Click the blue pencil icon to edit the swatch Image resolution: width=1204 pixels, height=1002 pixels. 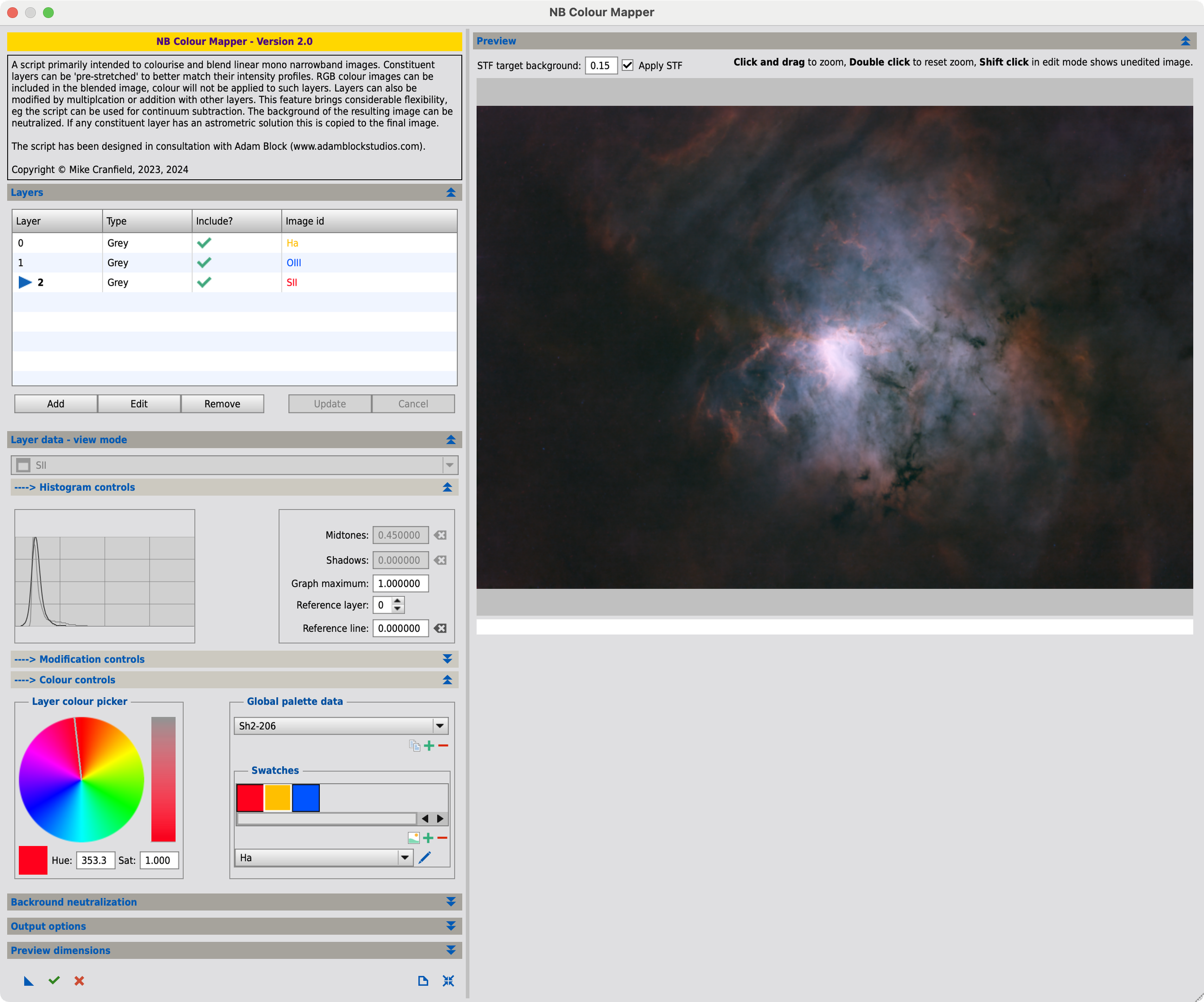[x=425, y=857]
